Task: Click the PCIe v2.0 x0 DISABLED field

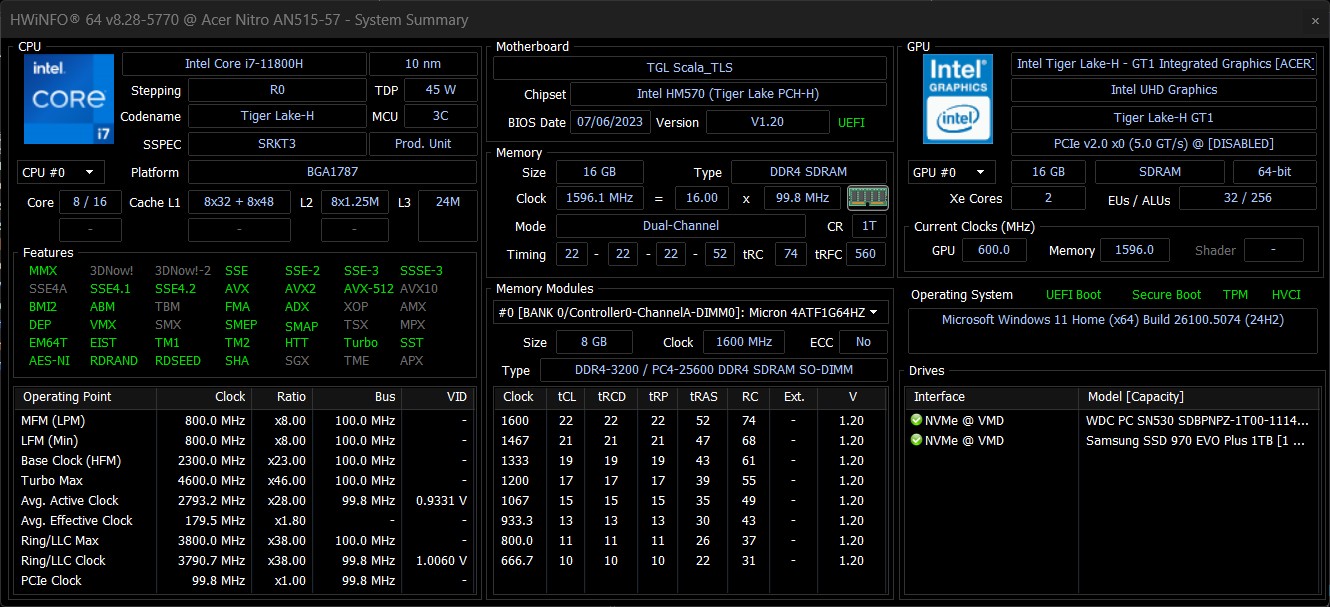Action: [1164, 144]
